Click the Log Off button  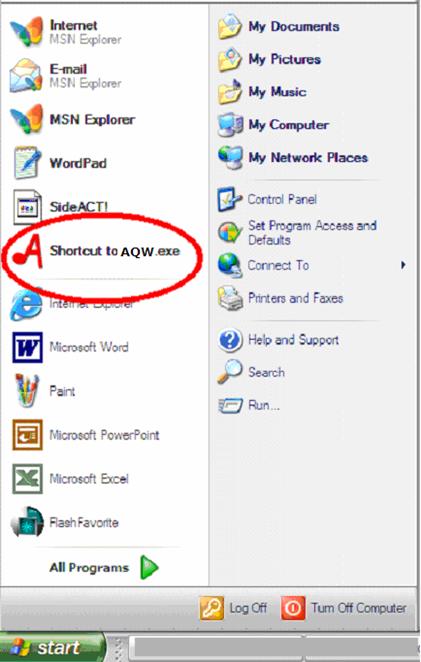pyautogui.click(x=233, y=608)
